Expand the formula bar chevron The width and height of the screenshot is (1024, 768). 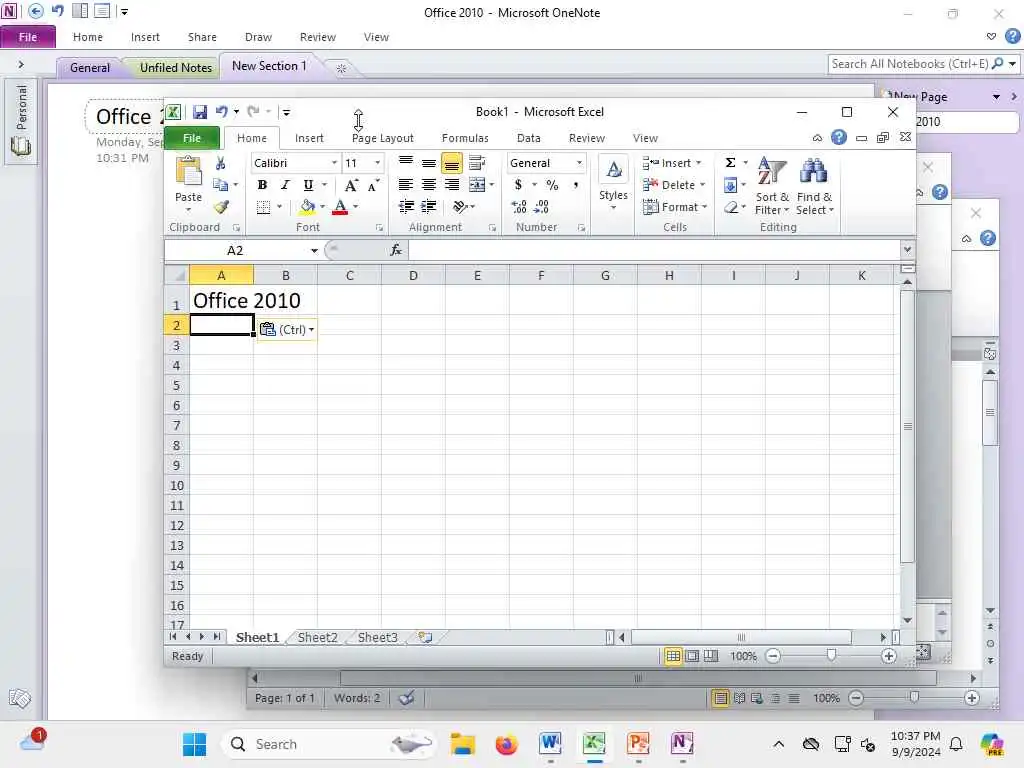click(x=907, y=249)
